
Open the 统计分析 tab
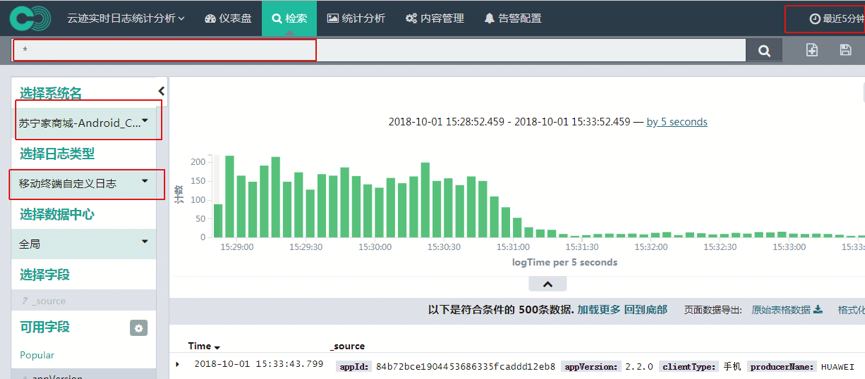pos(355,18)
